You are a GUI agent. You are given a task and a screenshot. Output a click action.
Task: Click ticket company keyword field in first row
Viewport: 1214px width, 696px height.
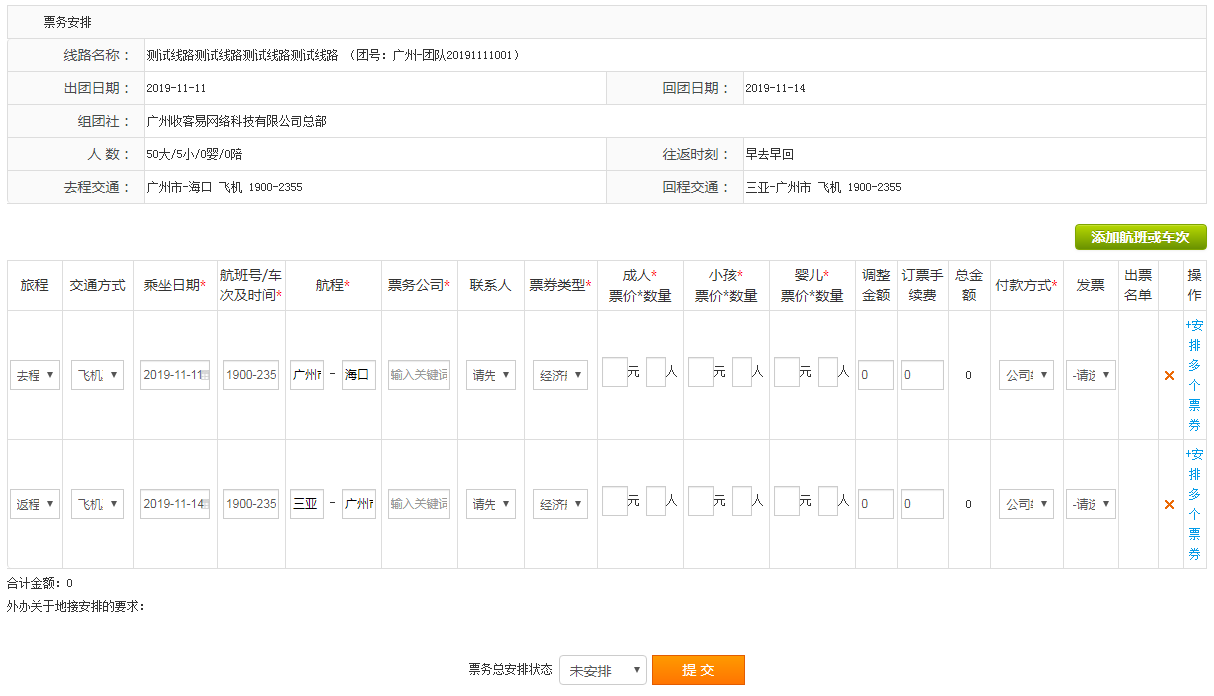[419, 376]
